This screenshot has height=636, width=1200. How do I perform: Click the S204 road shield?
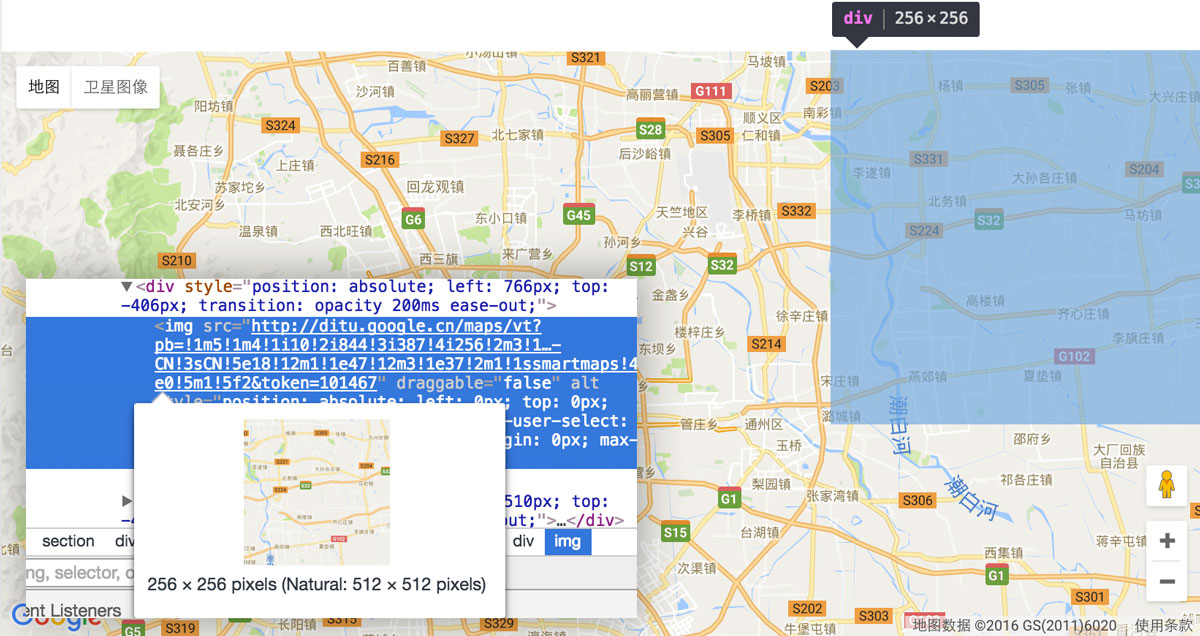(1144, 169)
